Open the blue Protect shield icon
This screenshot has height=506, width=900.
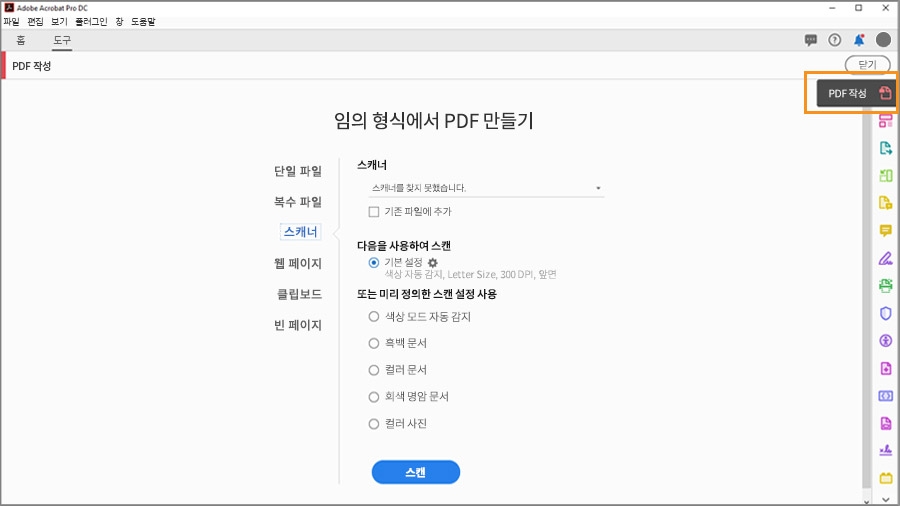pos(885,314)
